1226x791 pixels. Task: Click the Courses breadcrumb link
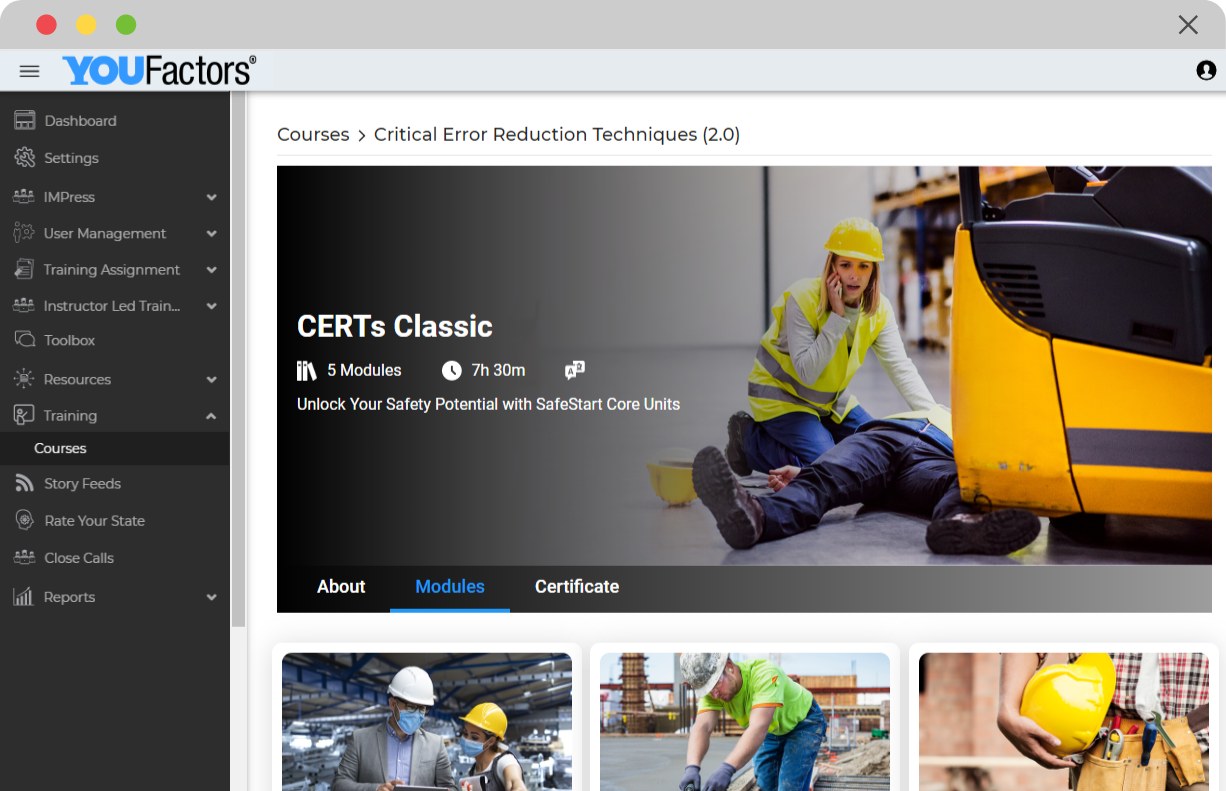click(x=313, y=134)
